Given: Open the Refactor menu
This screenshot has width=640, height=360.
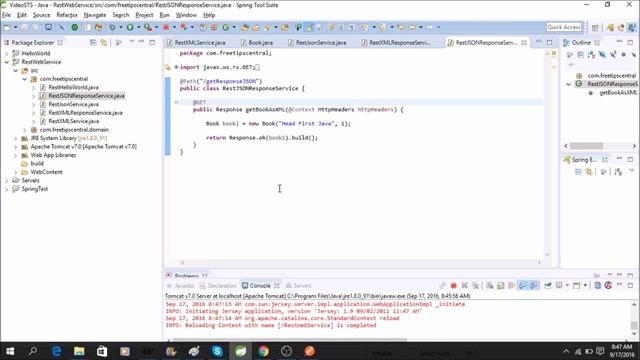Looking at the screenshot, I should point(67,15).
